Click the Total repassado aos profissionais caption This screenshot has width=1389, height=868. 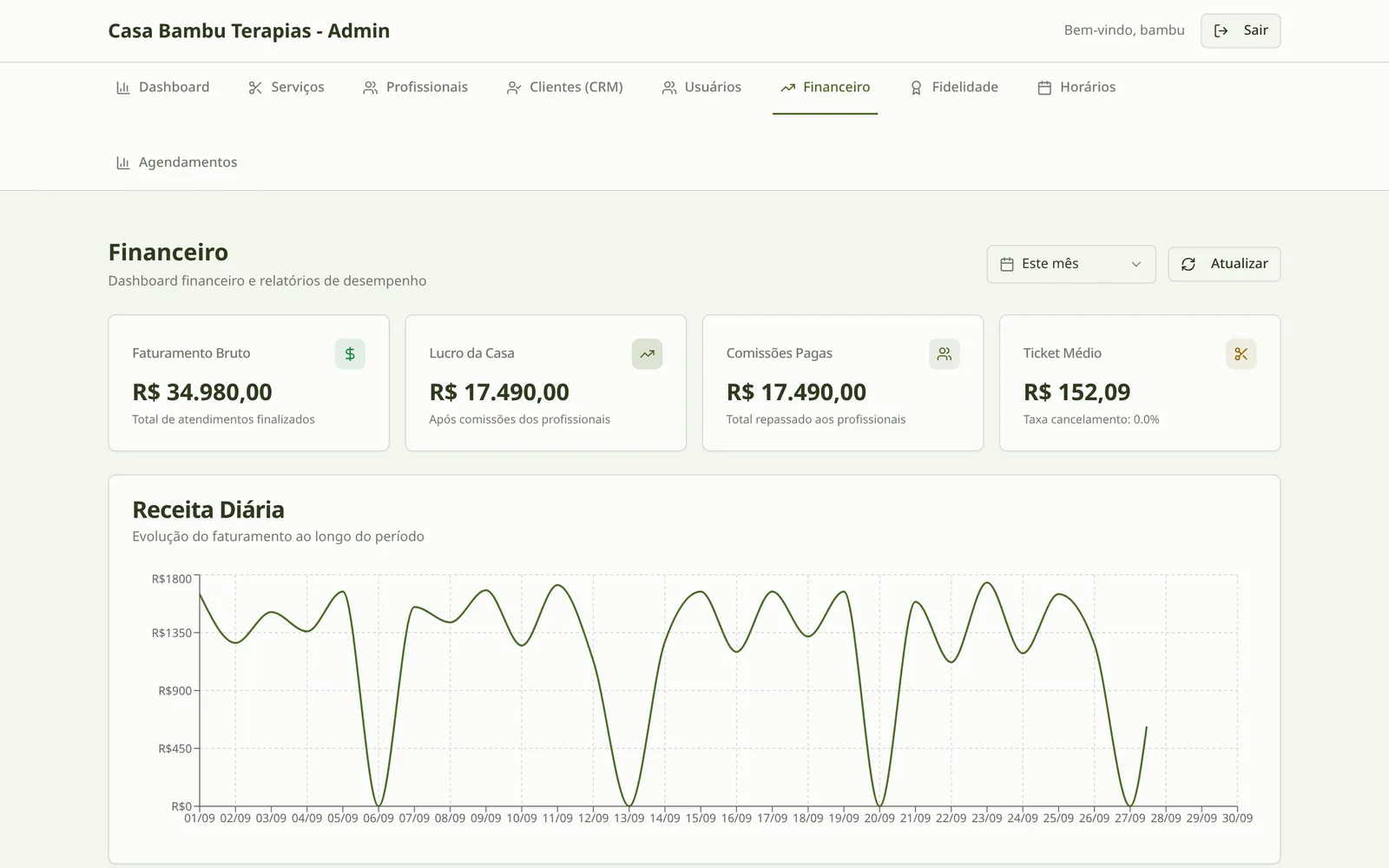(816, 419)
